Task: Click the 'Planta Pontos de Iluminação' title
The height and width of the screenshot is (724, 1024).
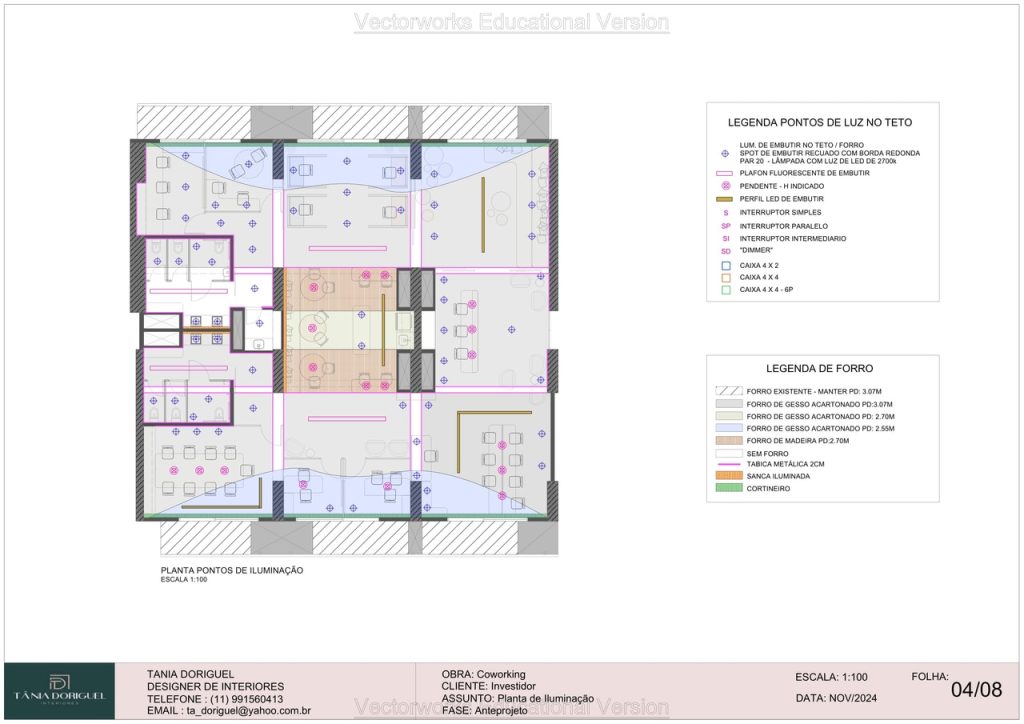Action: pyautogui.click(x=231, y=570)
